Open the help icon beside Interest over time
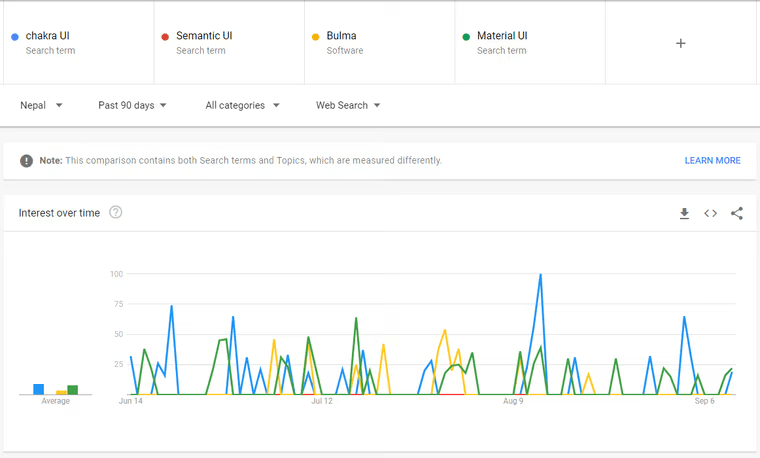Screen dimensions: 760x458 [115, 212]
